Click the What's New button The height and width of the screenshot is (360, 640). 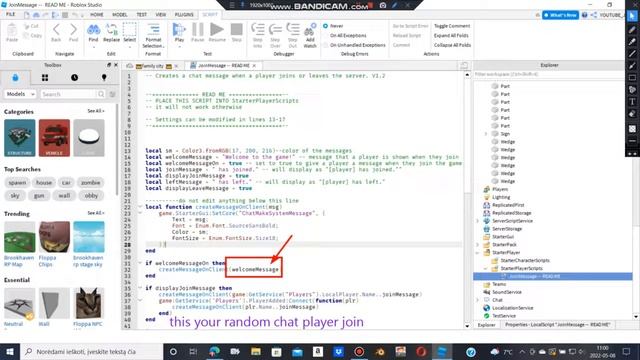click(560, 15)
